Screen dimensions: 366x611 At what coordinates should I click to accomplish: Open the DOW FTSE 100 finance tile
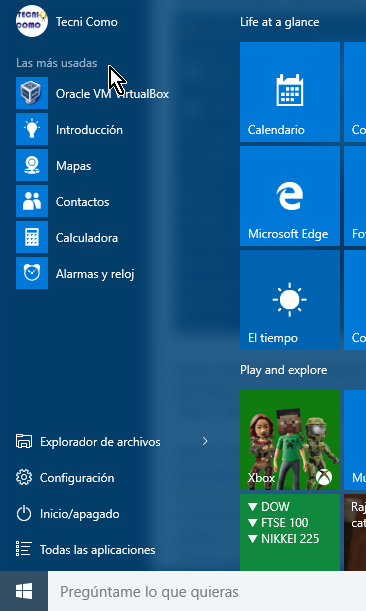290,532
